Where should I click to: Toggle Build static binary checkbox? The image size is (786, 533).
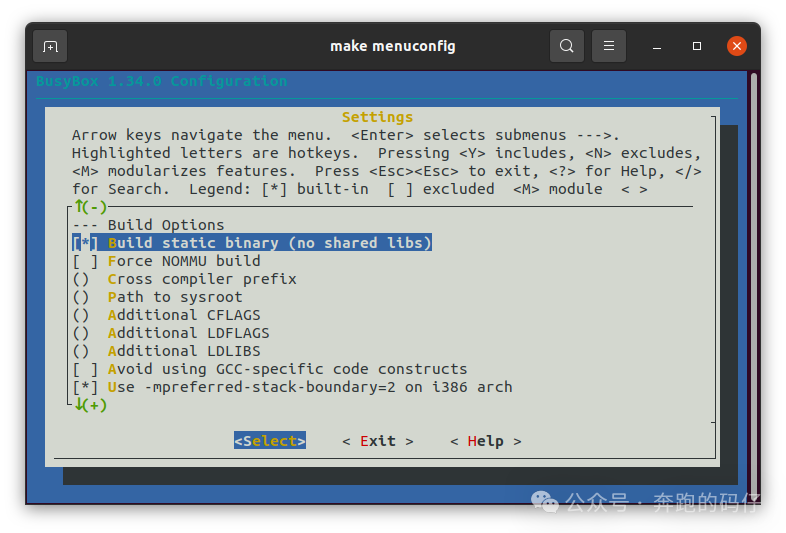(85, 243)
